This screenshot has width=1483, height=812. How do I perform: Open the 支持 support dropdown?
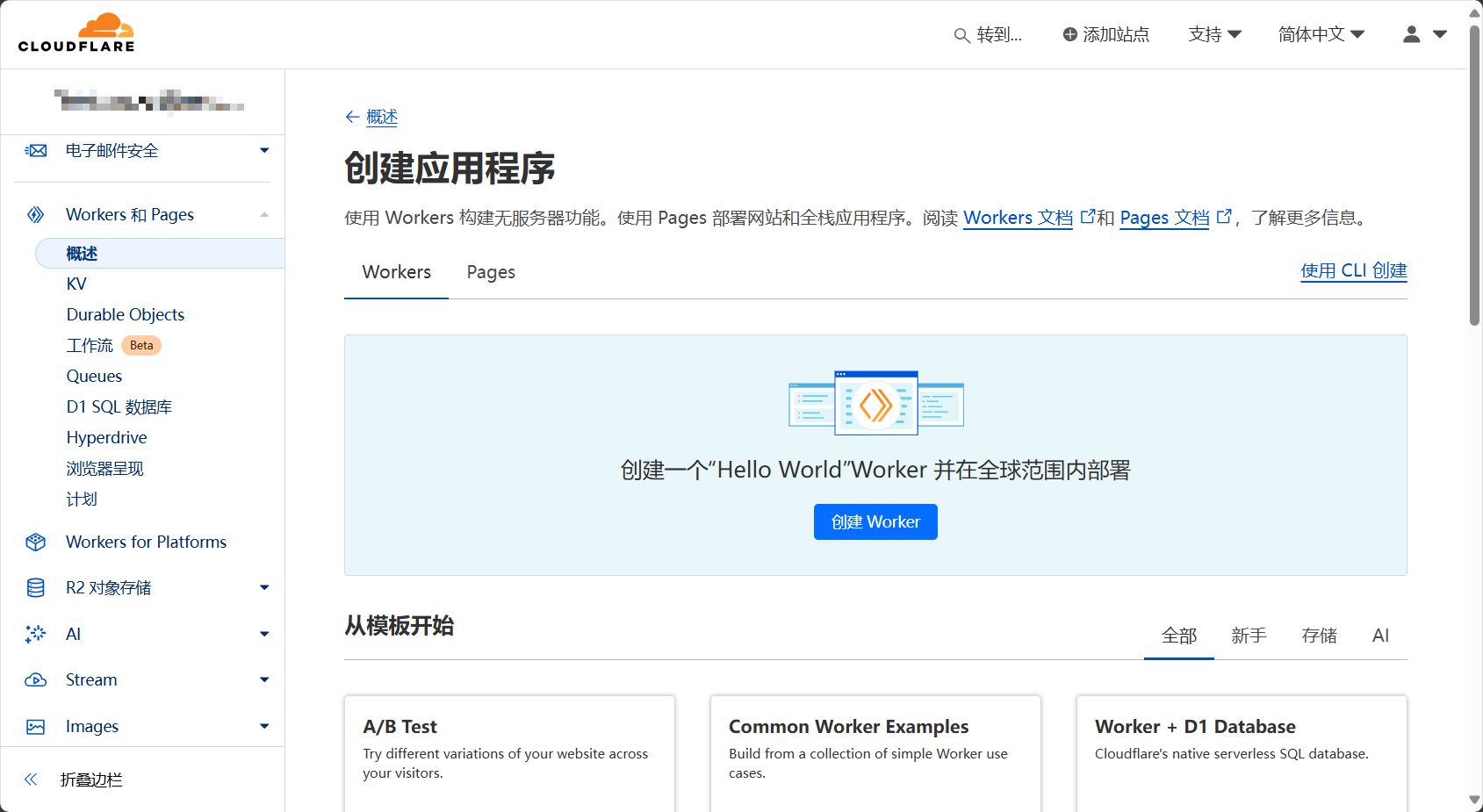coord(1215,34)
